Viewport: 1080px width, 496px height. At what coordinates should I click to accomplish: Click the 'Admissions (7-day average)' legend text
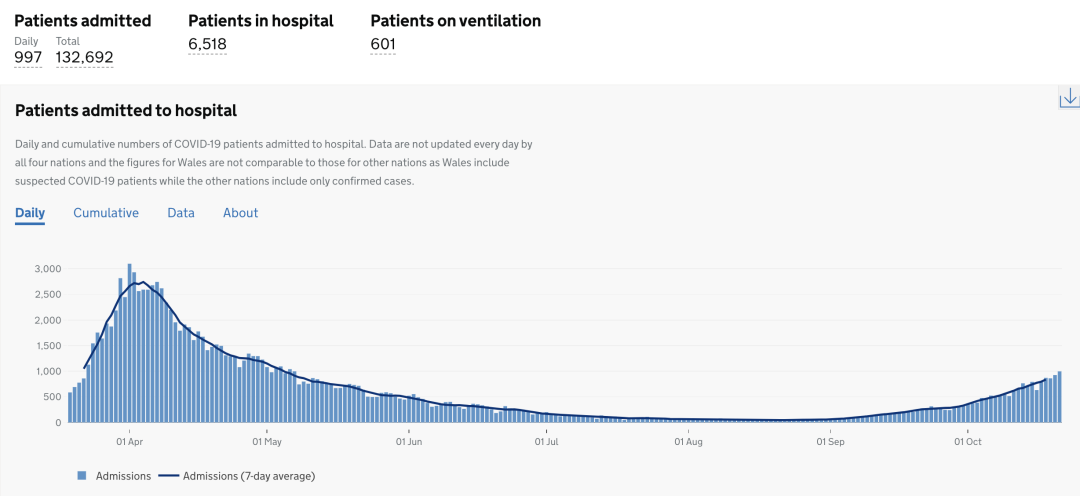click(x=256, y=476)
